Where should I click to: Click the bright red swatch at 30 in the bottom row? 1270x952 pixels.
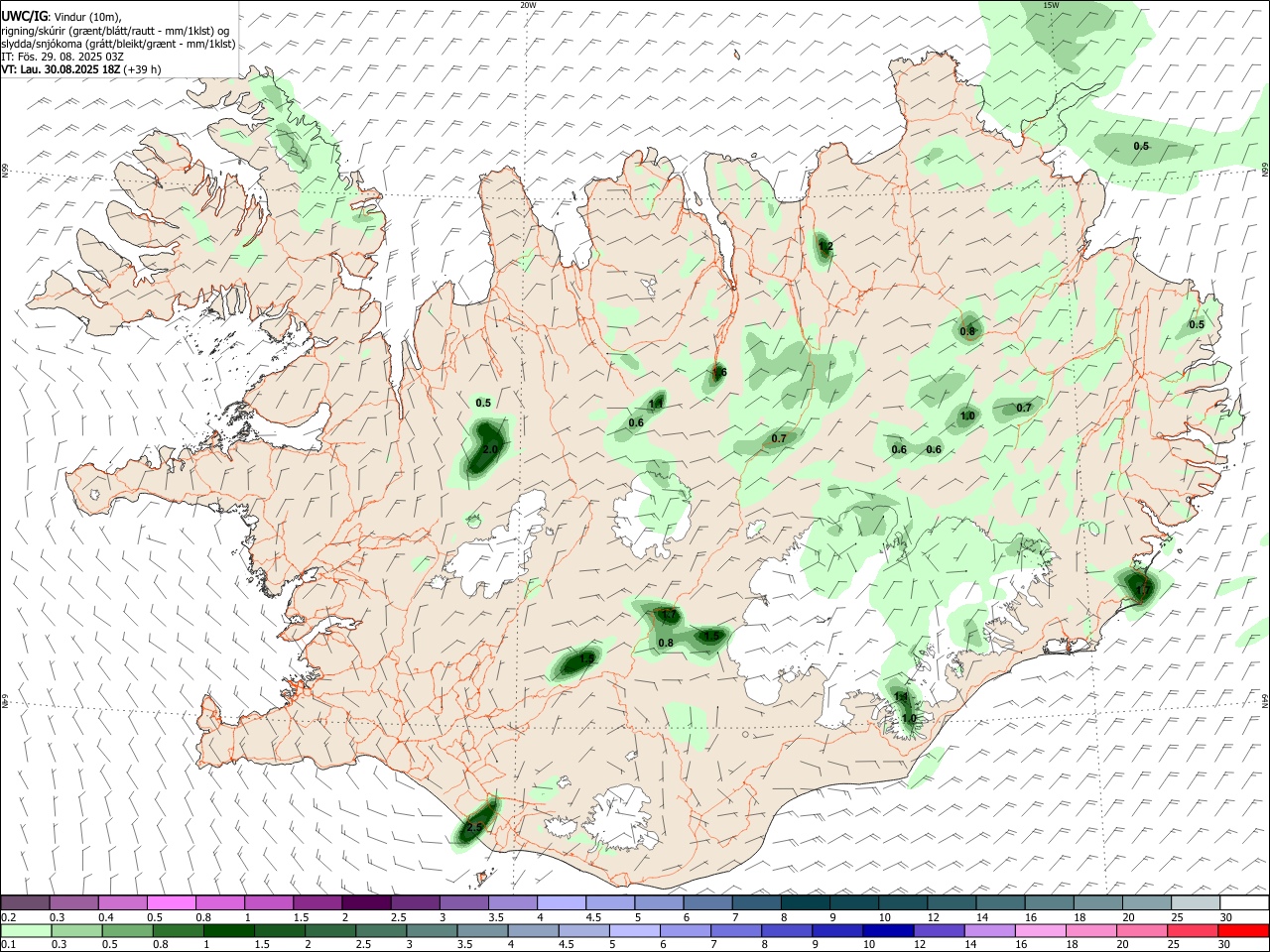(x=1244, y=931)
